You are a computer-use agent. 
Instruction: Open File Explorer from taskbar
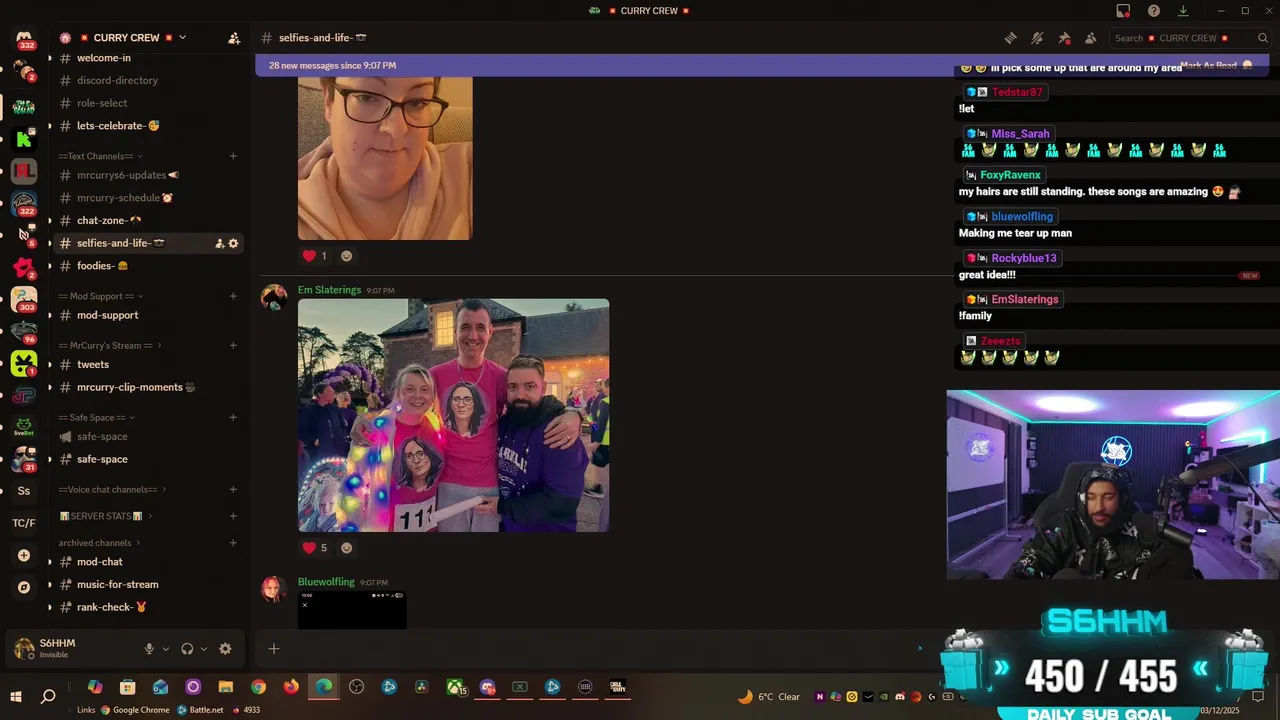[226, 687]
